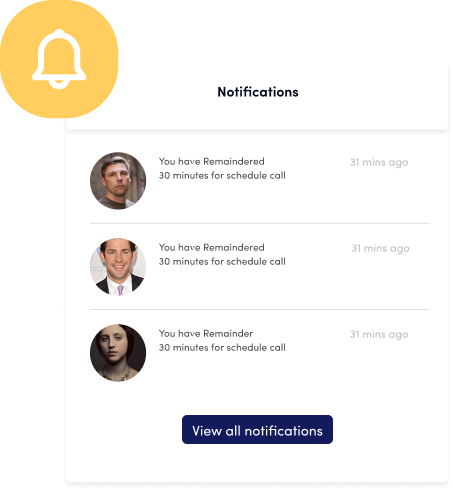The width and height of the screenshot is (453, 490).
Task: Open the "You have Remainder" notification
Action: [206, 333]
